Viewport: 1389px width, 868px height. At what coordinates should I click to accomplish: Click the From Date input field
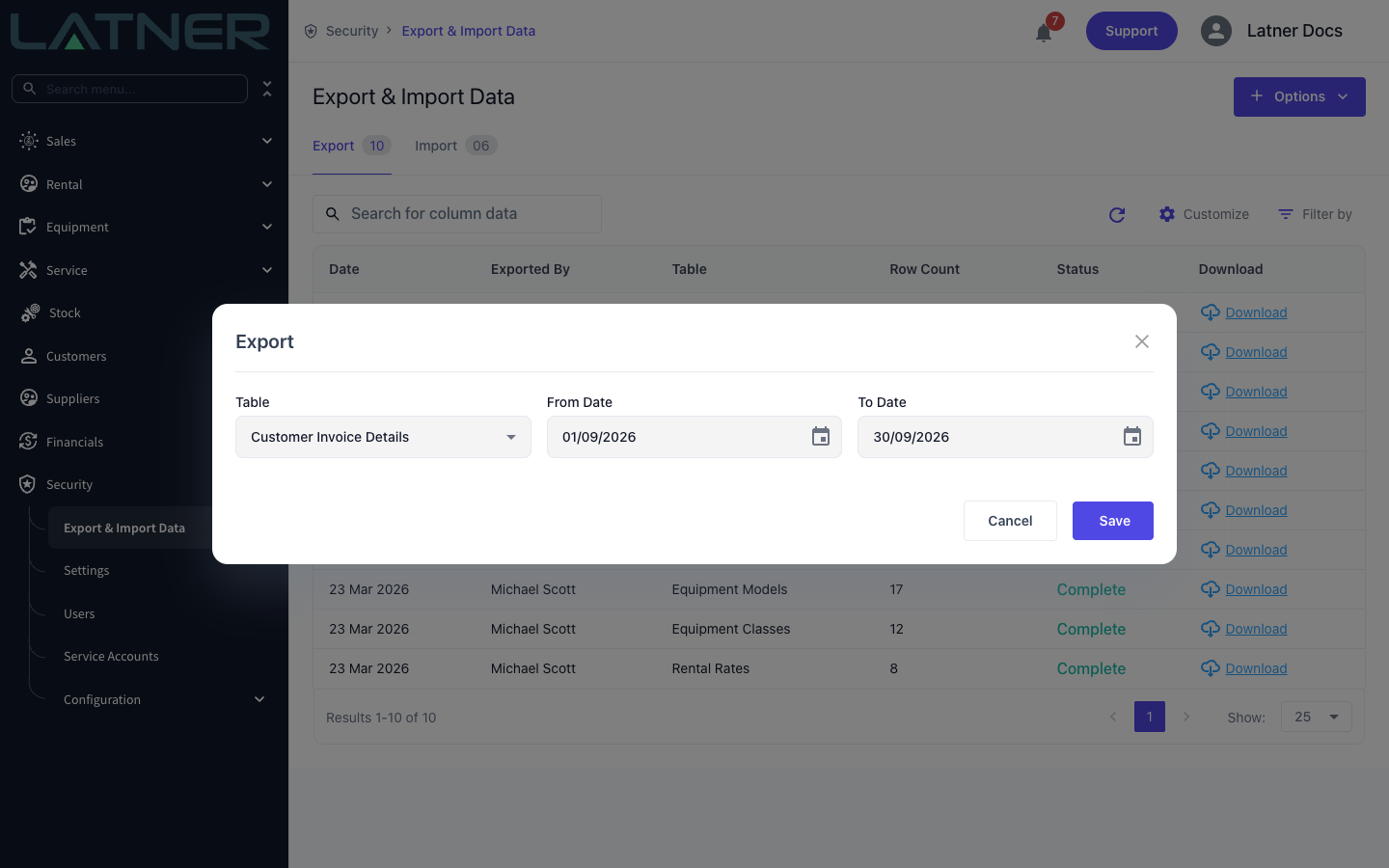tap(694, 437)
